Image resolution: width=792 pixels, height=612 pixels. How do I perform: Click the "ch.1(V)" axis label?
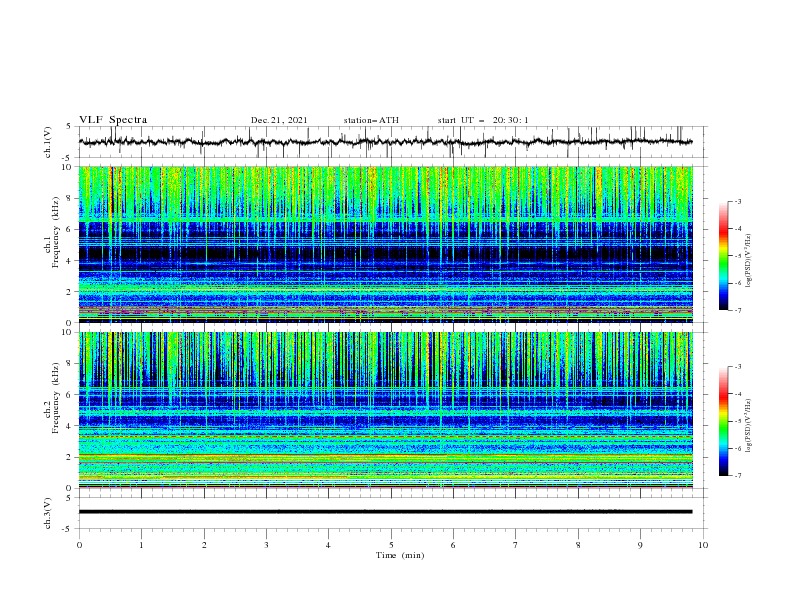click(x=48, y=142)
